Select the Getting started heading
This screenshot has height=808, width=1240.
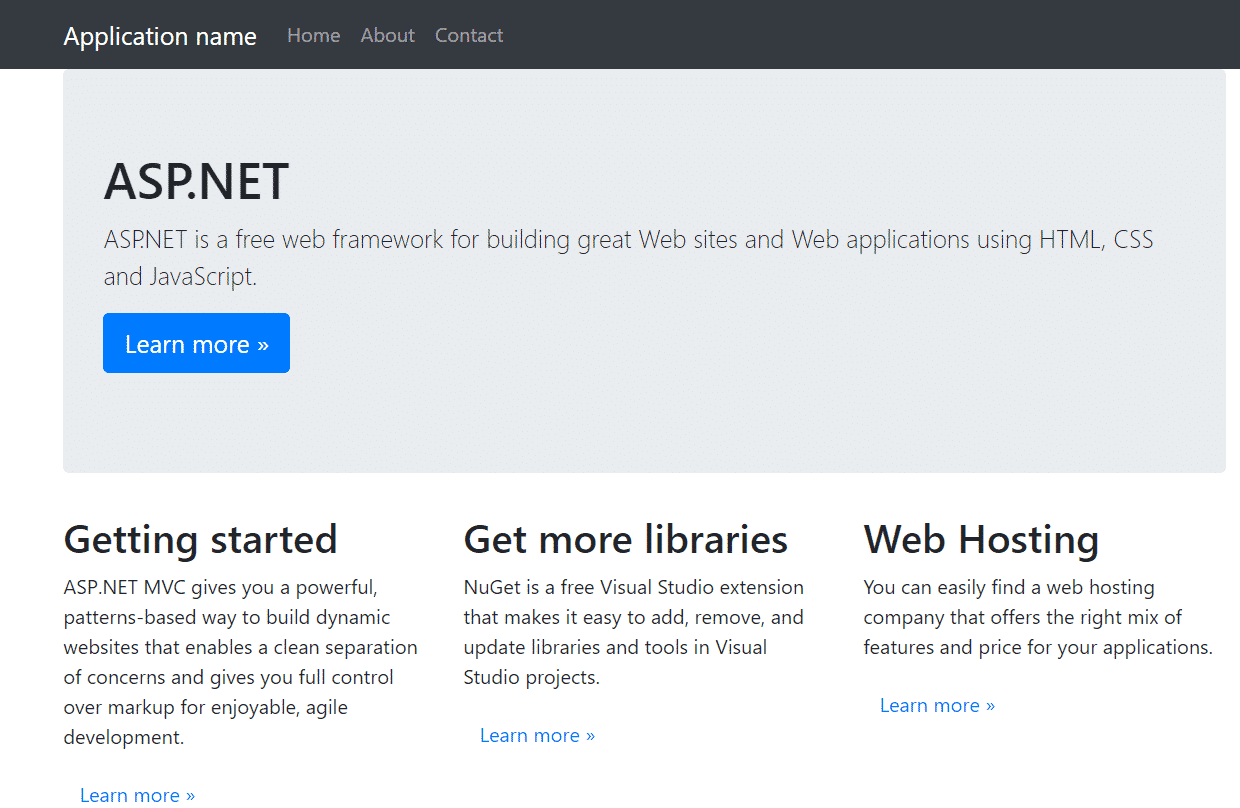[200, 539]
